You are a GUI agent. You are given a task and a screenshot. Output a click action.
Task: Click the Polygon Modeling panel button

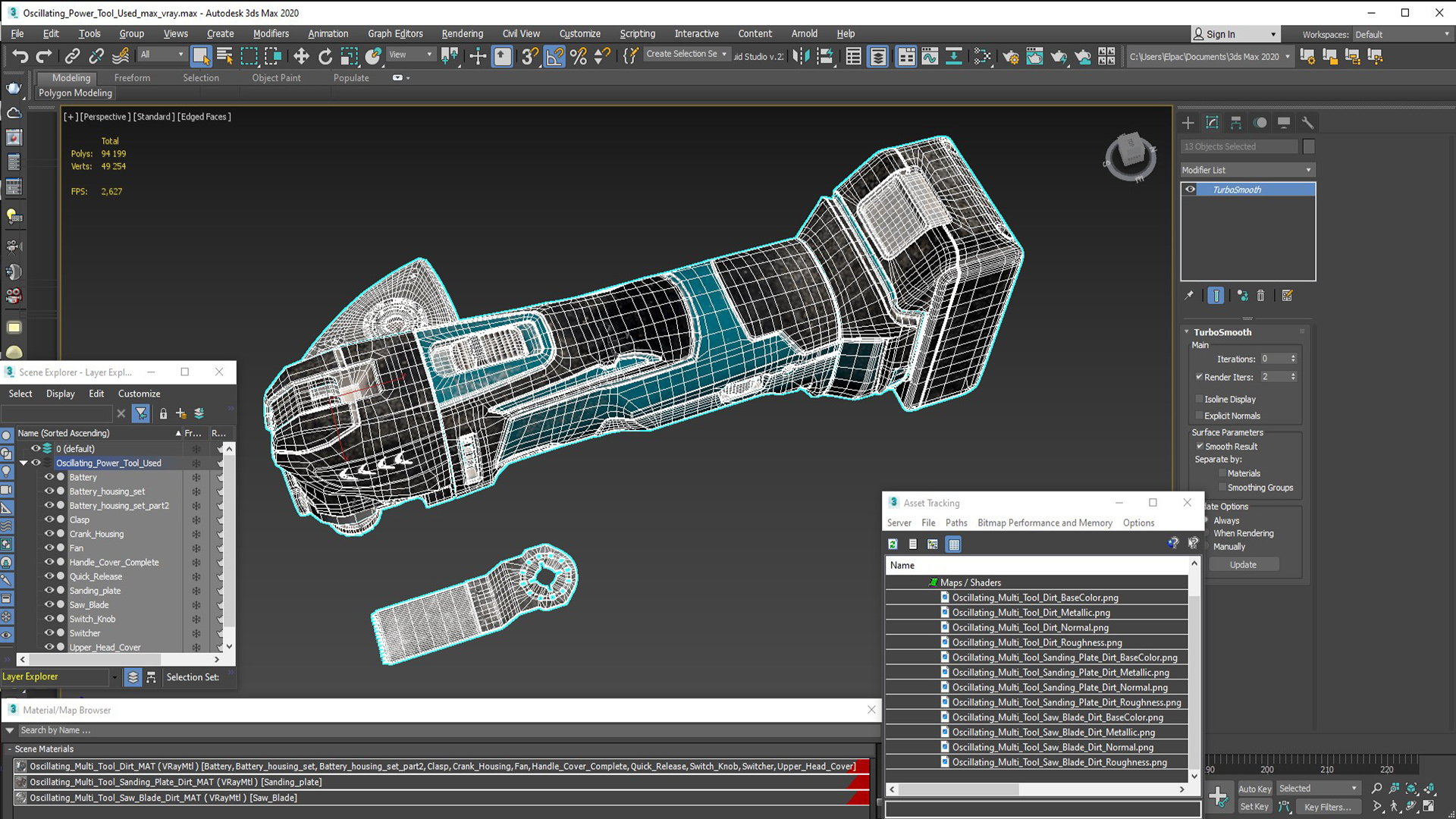(75, 93)
